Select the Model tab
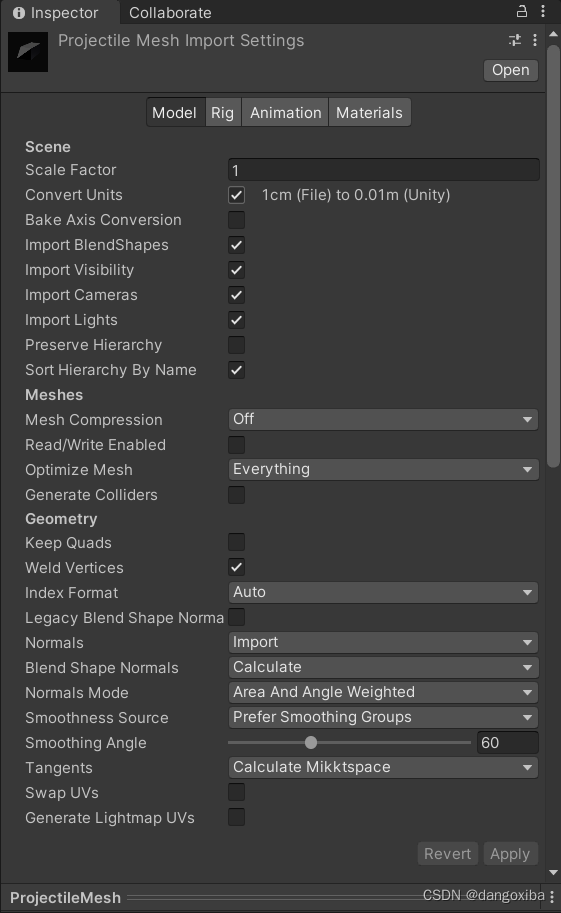The height and width of the screenshot is (913, 561). (175, 112)
